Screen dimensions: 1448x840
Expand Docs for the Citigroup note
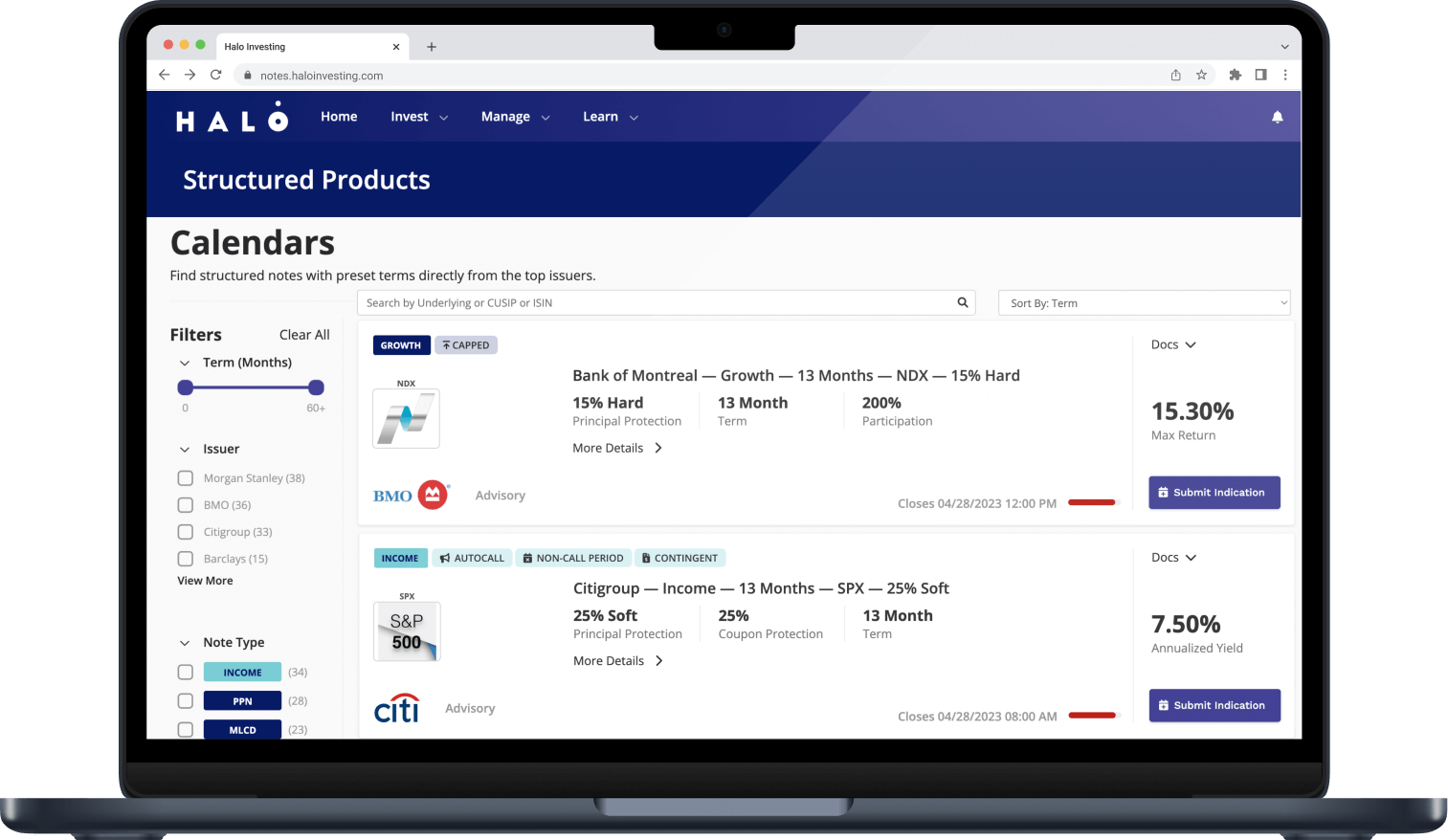[x=1173, y=558]
